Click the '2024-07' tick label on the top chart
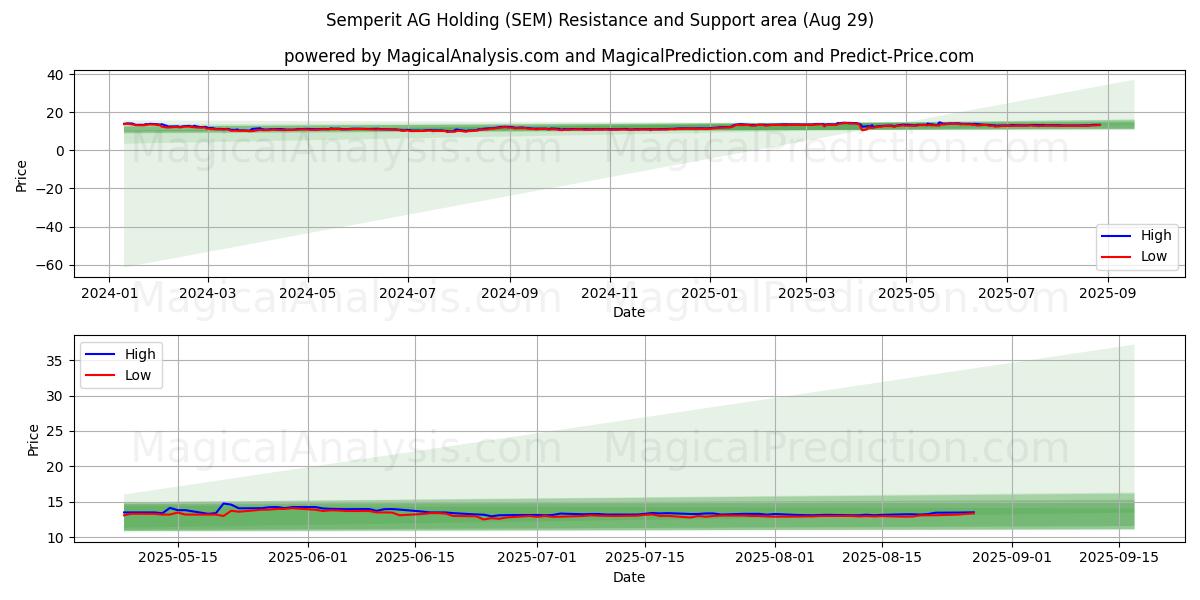 click(407, 294)
